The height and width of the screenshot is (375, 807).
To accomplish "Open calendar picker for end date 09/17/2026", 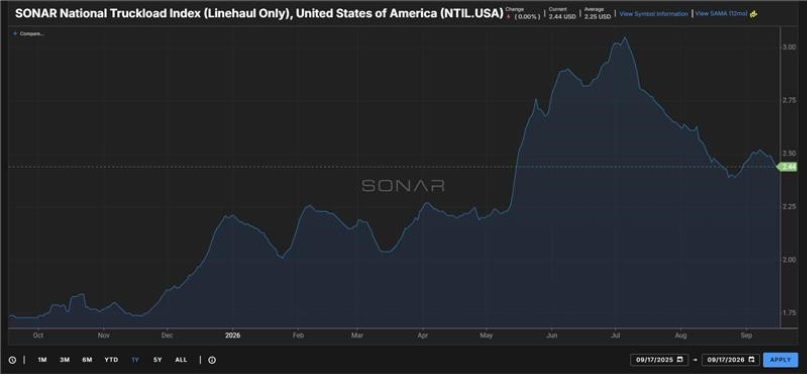I will [x=751, y=360].
